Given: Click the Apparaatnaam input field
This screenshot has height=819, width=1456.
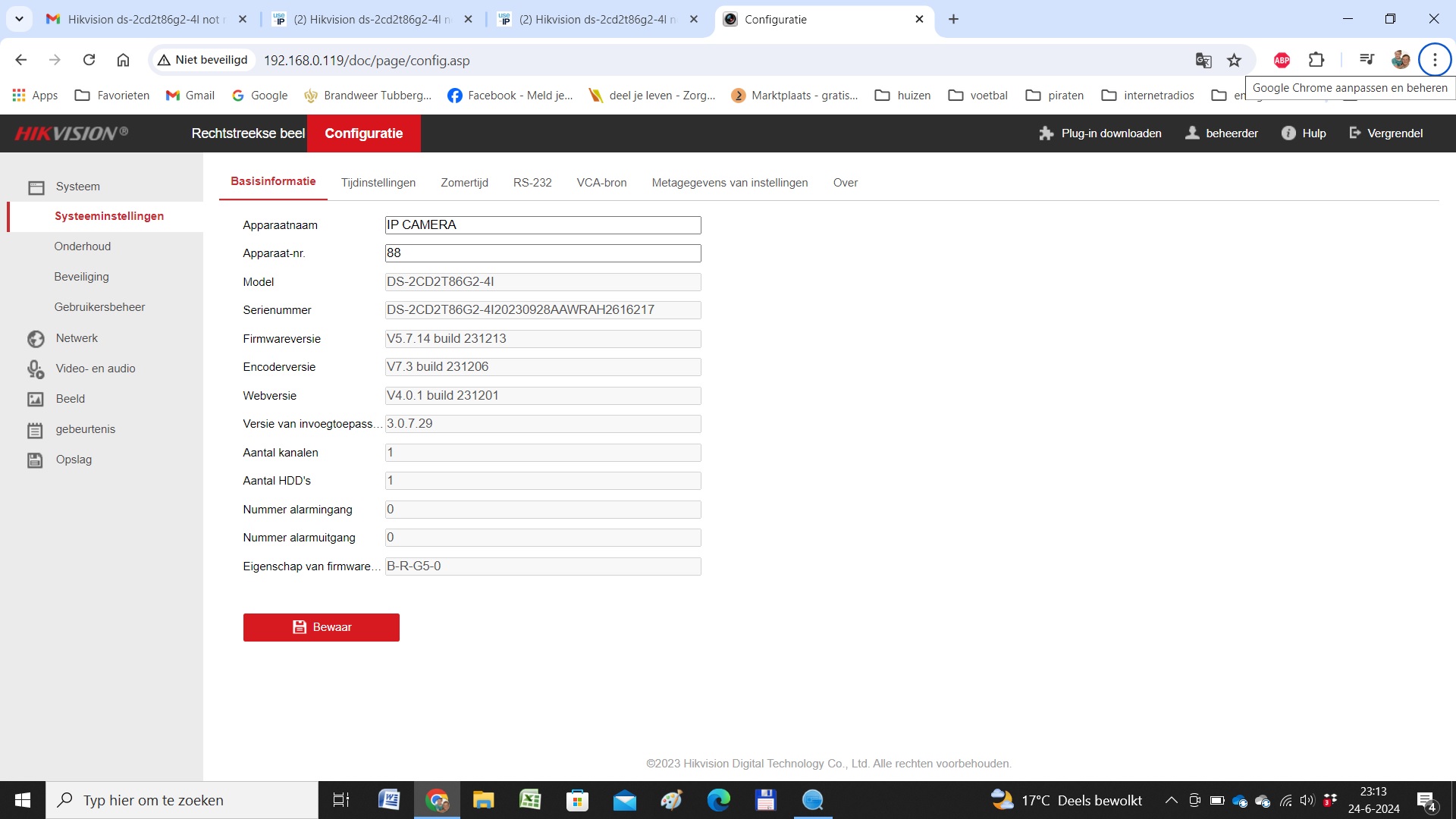Looking at the screenshot, I should tap(543, 225).
